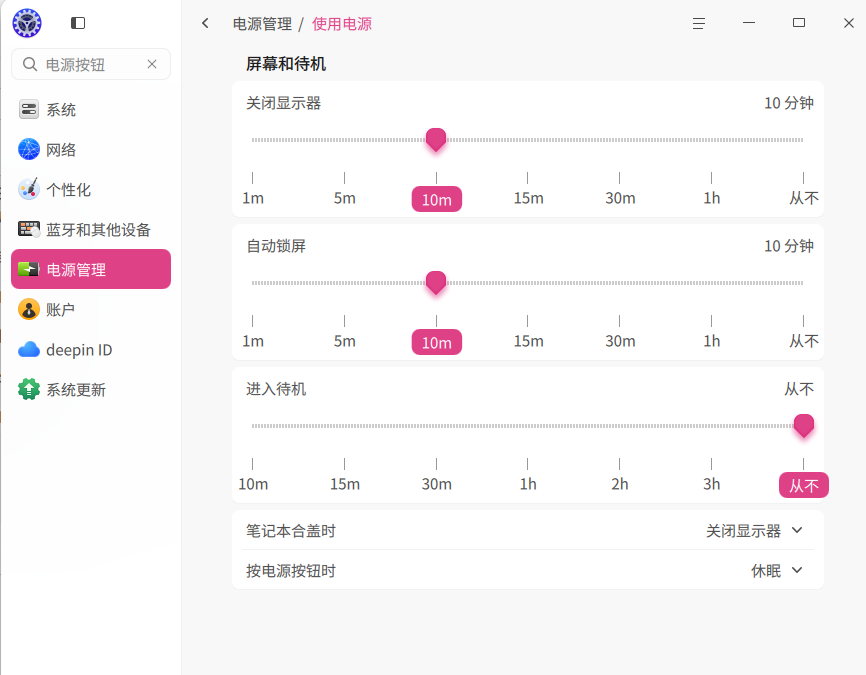Set 关闭显示器 to 1h
866x675 pixels.
711,198
